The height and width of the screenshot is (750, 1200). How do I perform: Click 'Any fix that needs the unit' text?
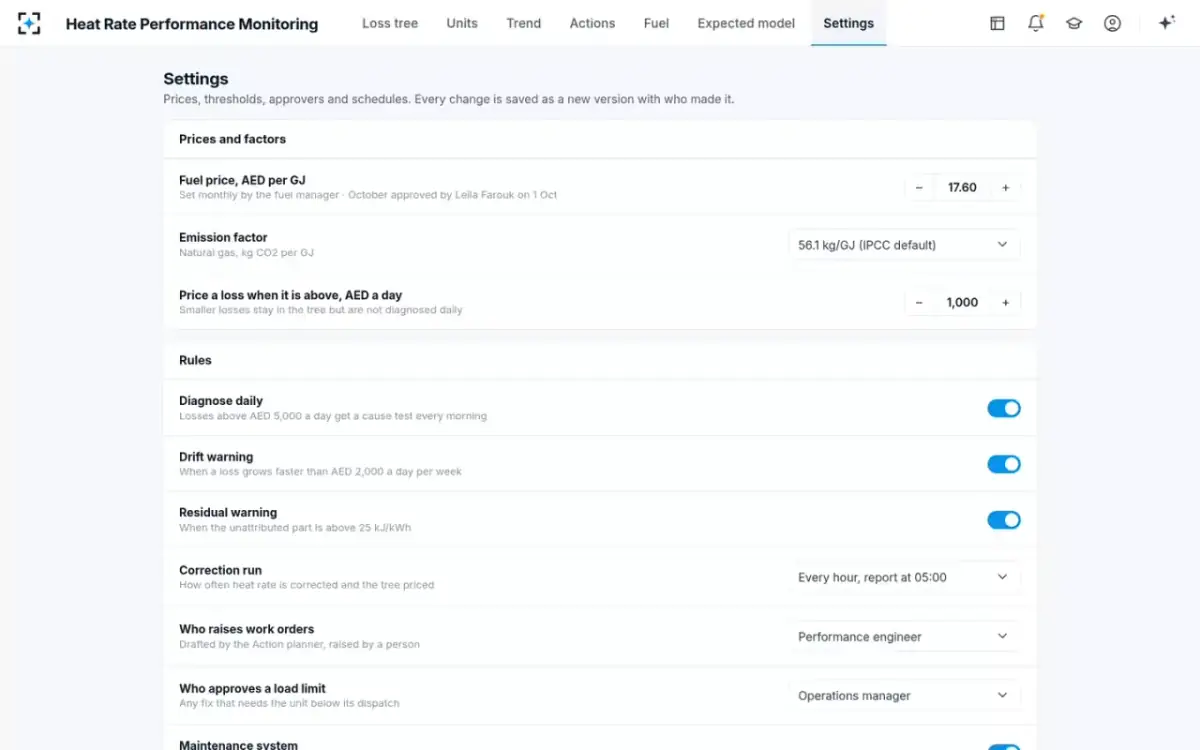tap(289, 704)
